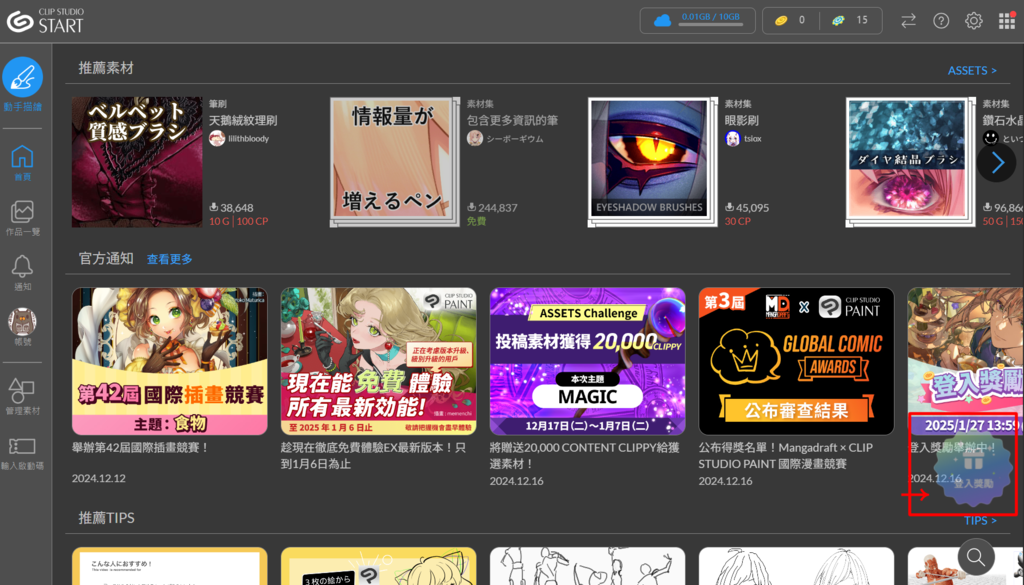
Task: Open 天鵝絨紋理刷 material title
Action: pos(243,120)
